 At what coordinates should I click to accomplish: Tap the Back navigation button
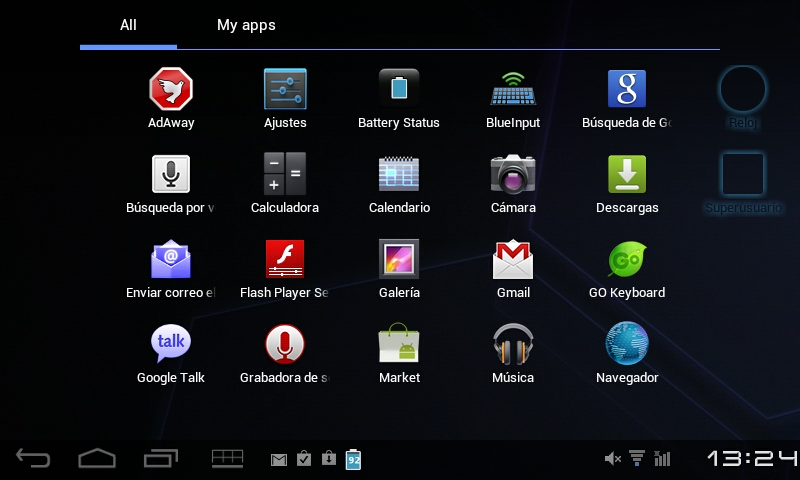click(x=33, y=458)
